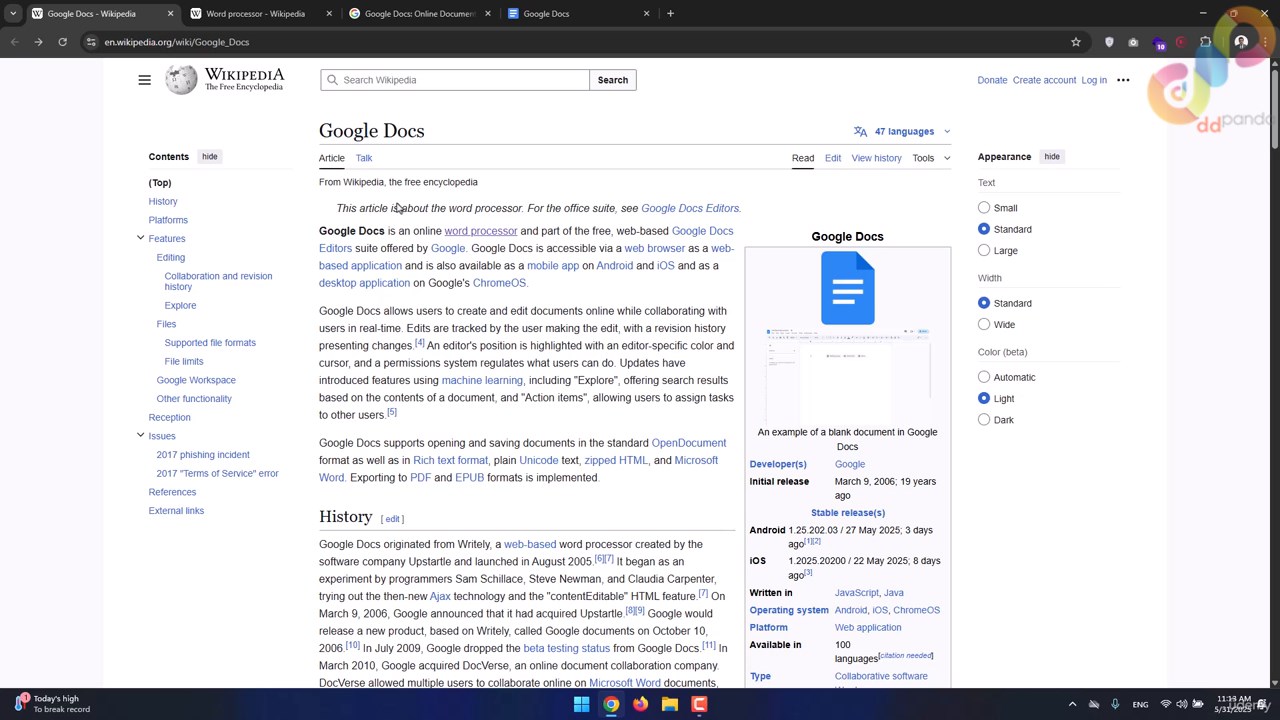Open the weather widget Today's high
This screenshot has height=720, width=1280.
[x=52, y=704]
